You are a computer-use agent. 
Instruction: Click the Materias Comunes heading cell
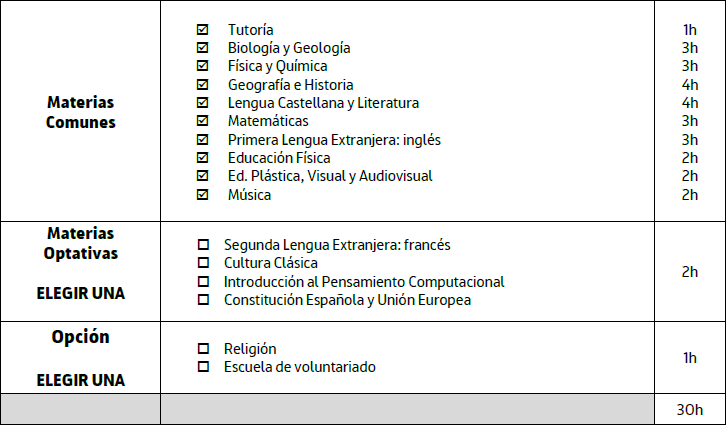pyautogui.click(x=81, y=112)
